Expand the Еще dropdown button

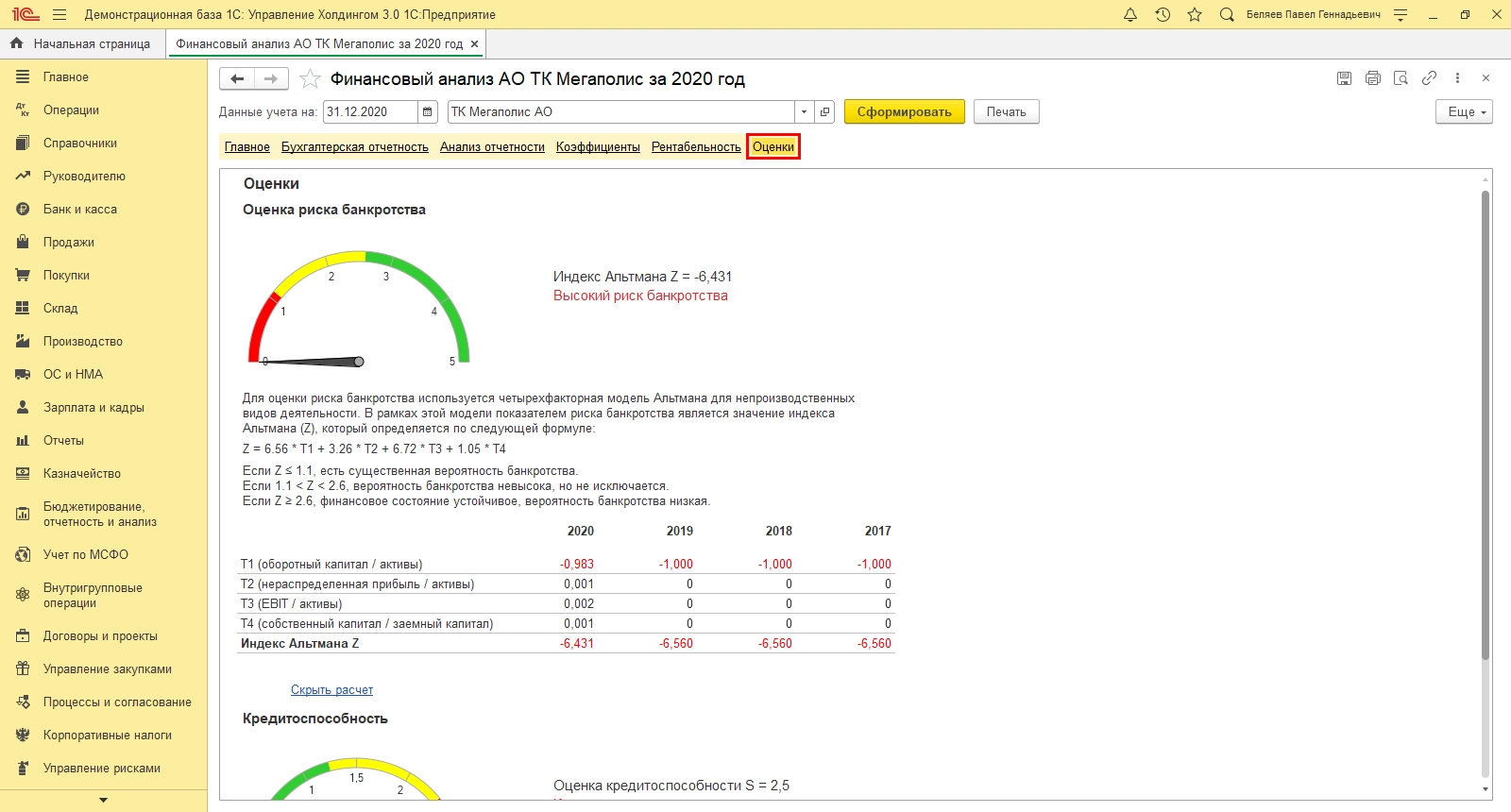1464,111
